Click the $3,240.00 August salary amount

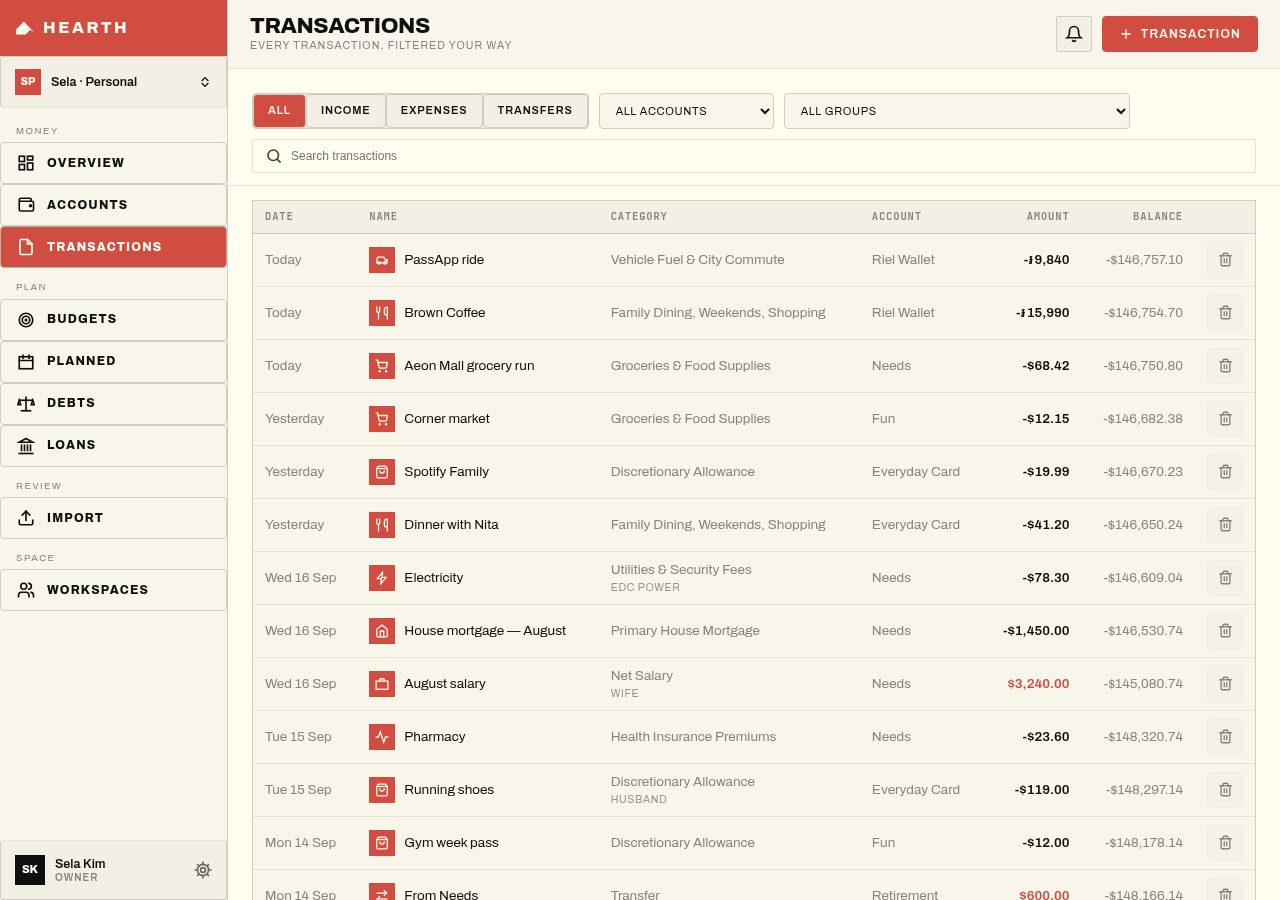click(1038, 684)
